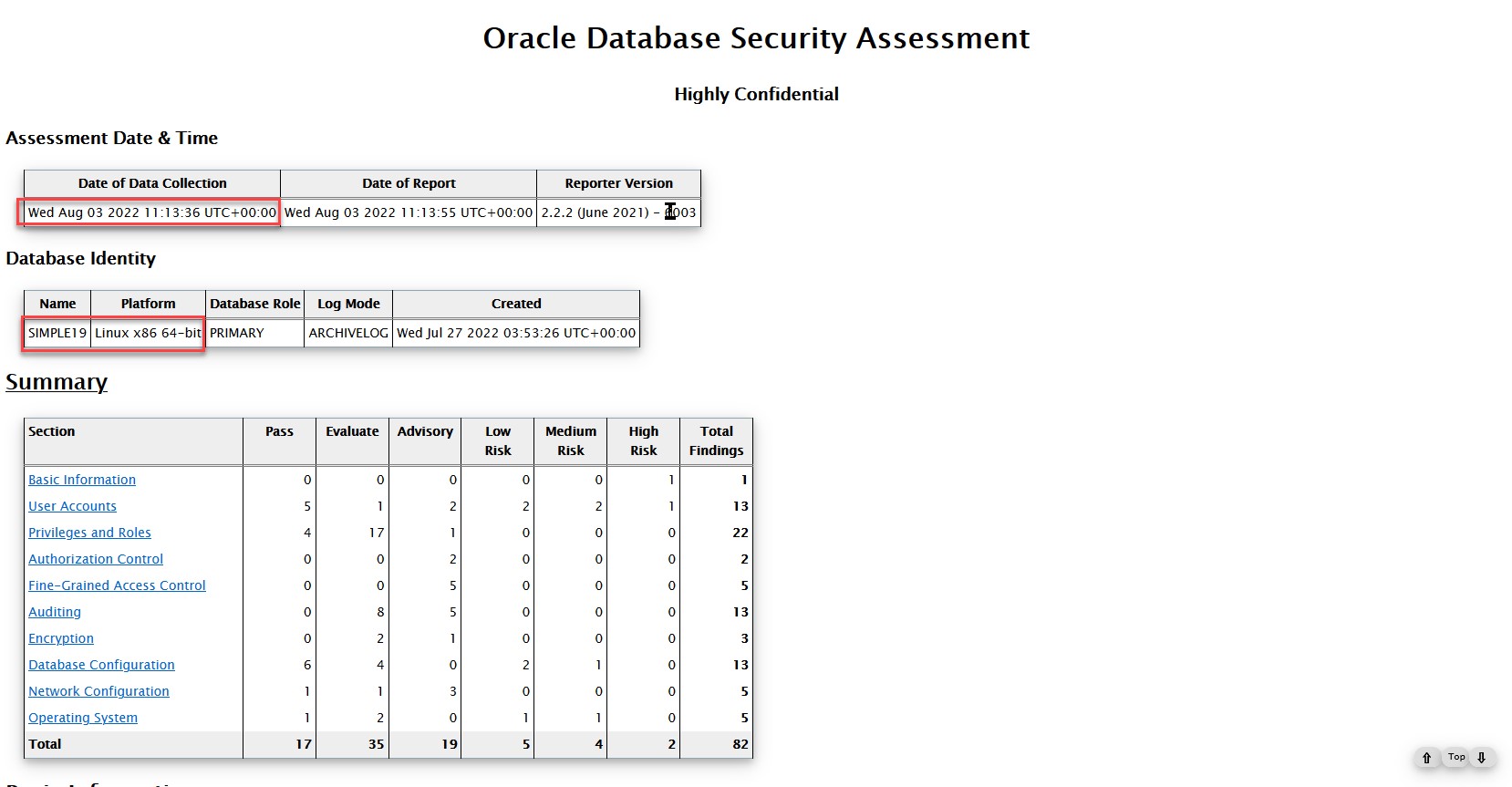This screenshot has width=1512, height=787.
Task: Open the Encryption section link
Action: pos(61,638)
